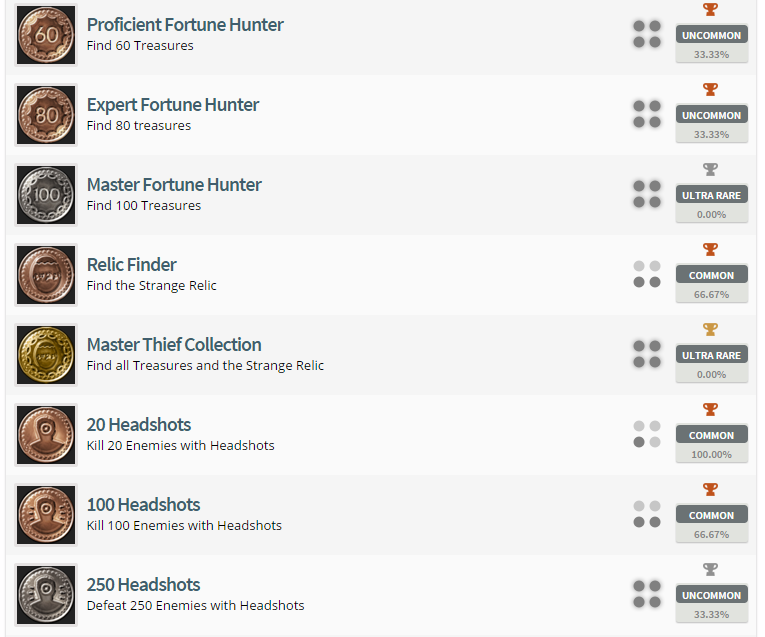Screen dimensions: 765x637
Task: Click bronze trophy icon for 100 Headshots
Action: 710,489
